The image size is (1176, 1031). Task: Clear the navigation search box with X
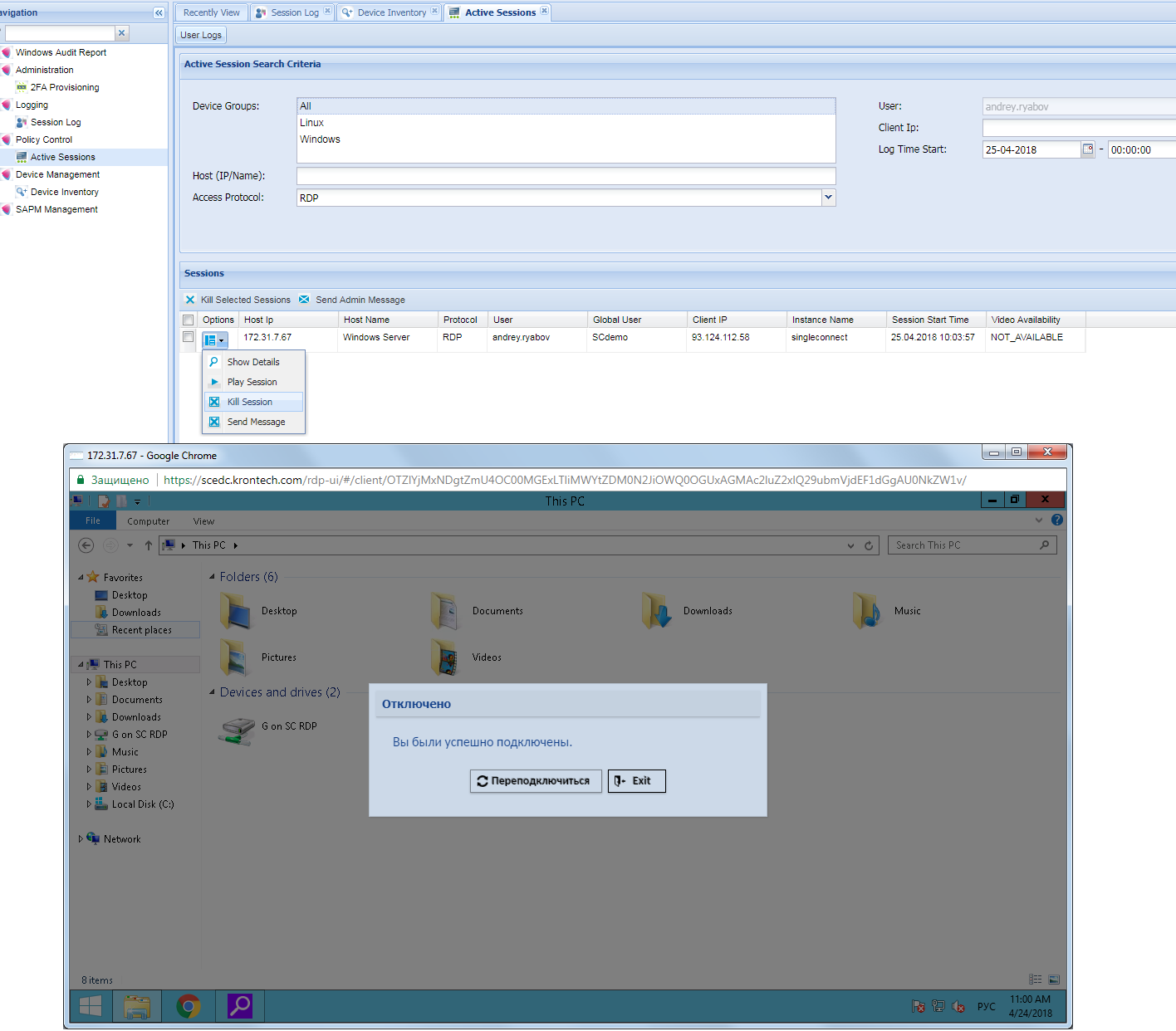(122, 33)
